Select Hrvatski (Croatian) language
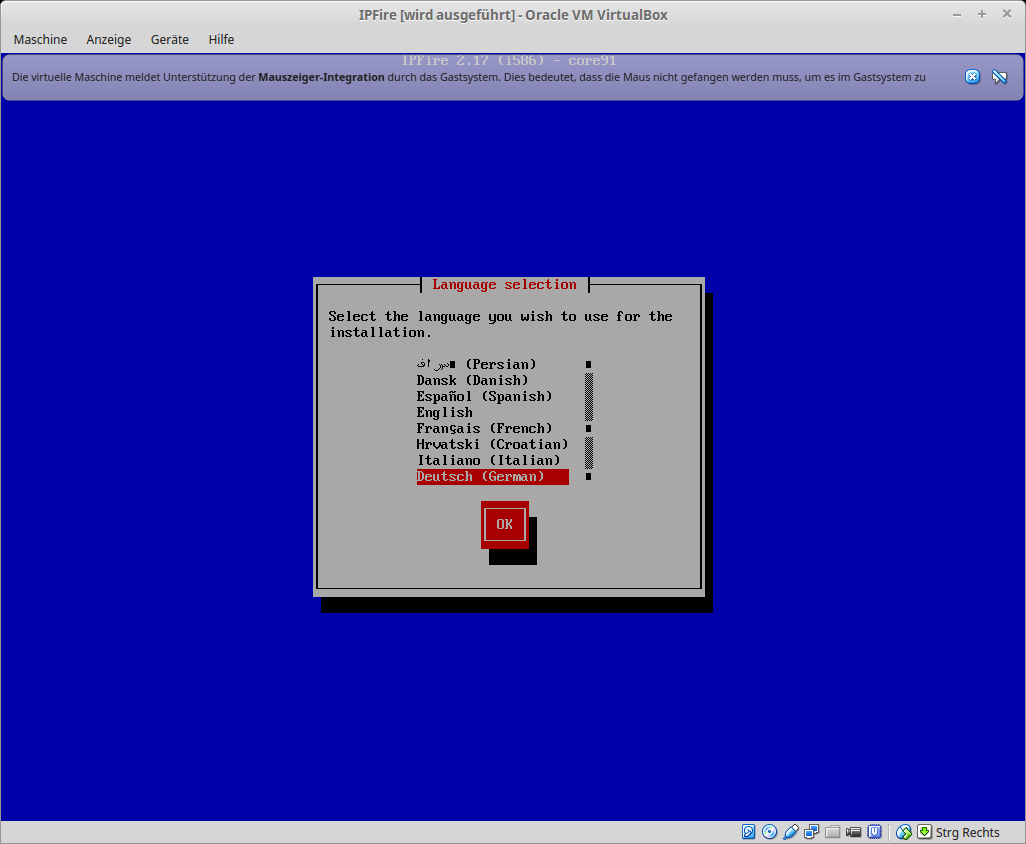Image resolution: width=1026 pixels, height=844 pixels. pyautogui.click(x=493, y=444)
